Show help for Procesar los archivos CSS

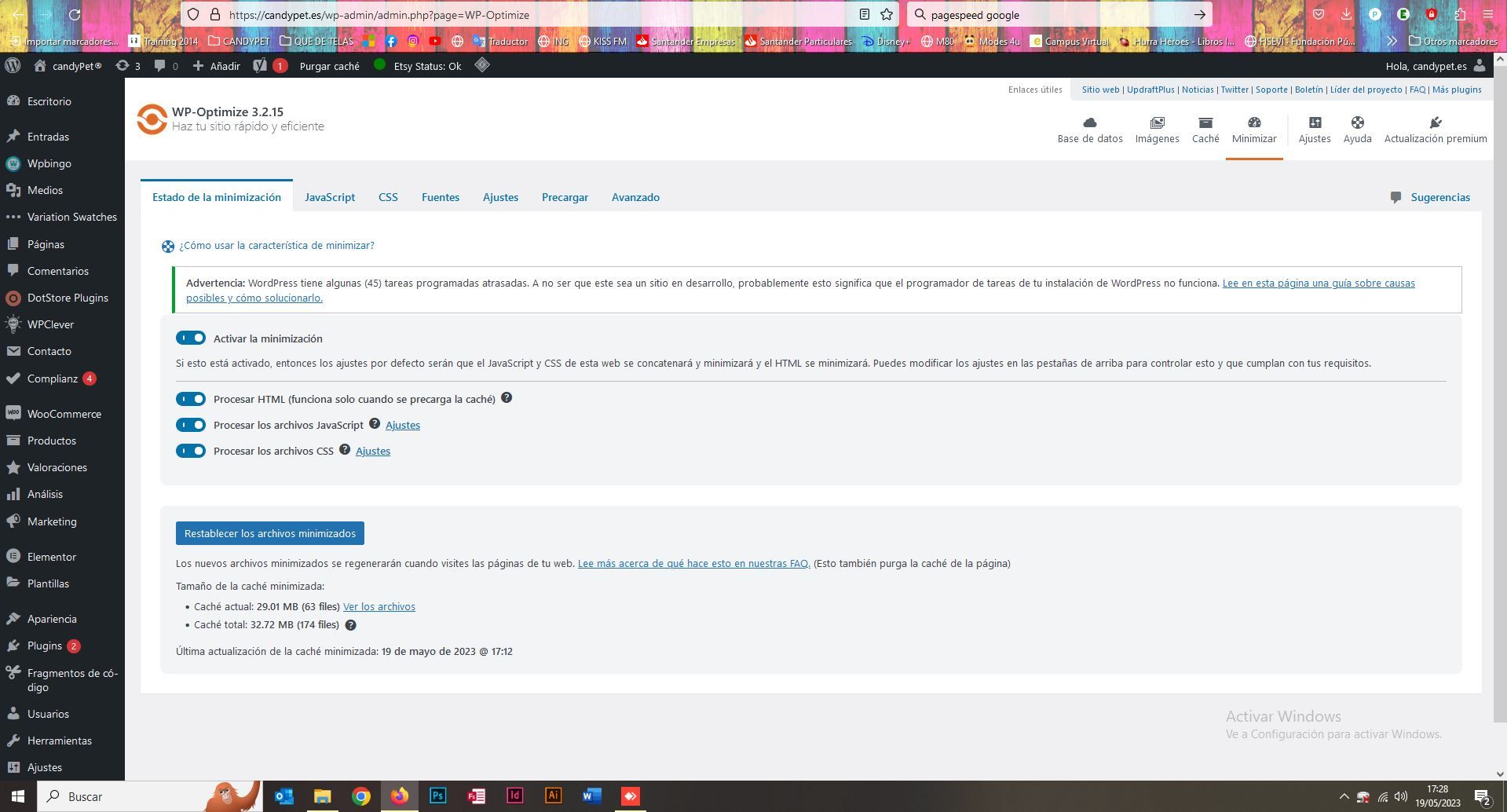click(345, 450)
